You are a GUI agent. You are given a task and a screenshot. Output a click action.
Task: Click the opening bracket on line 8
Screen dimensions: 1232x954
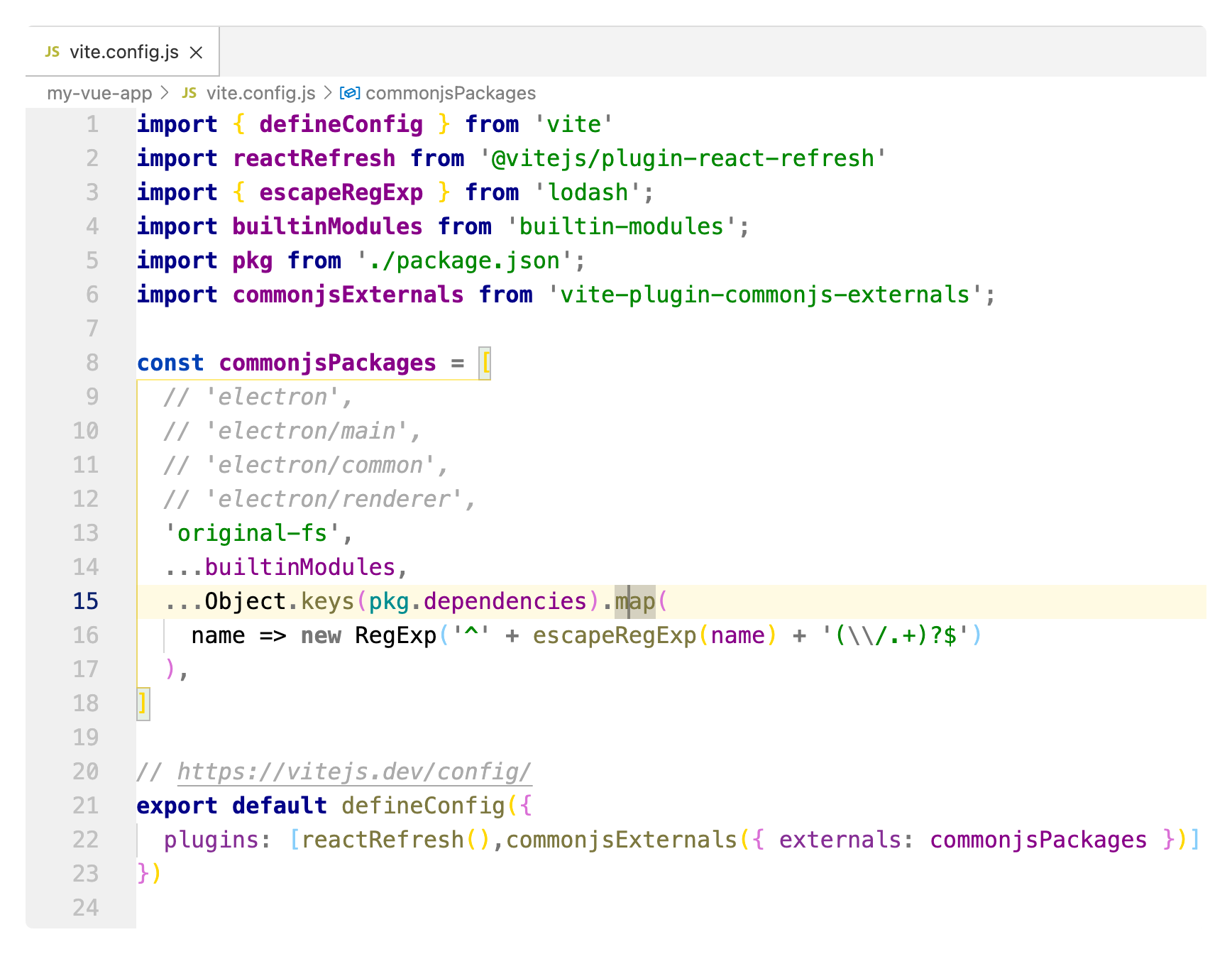485,363
